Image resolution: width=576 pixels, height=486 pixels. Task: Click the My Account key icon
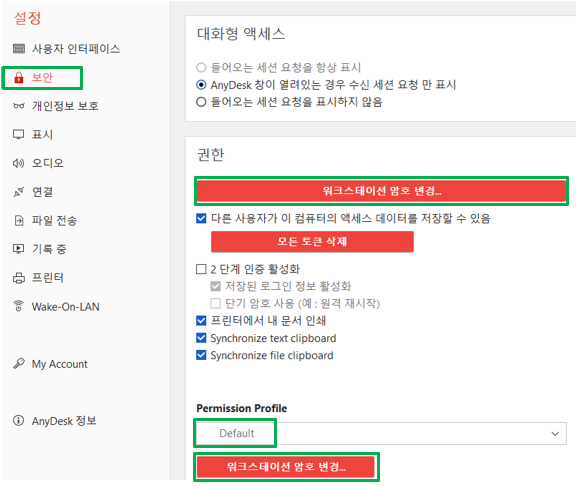pos(19,363)
